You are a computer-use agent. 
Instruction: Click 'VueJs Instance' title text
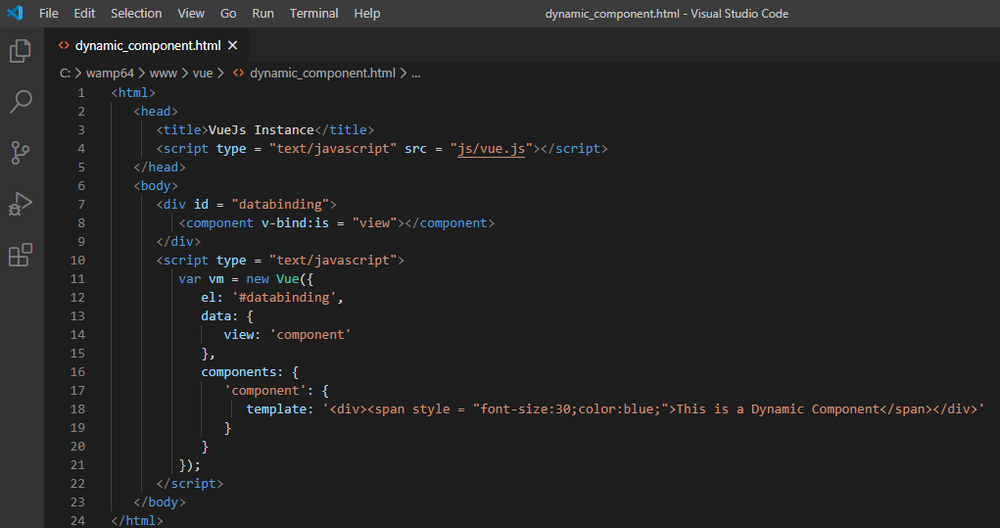pos(261,130)
